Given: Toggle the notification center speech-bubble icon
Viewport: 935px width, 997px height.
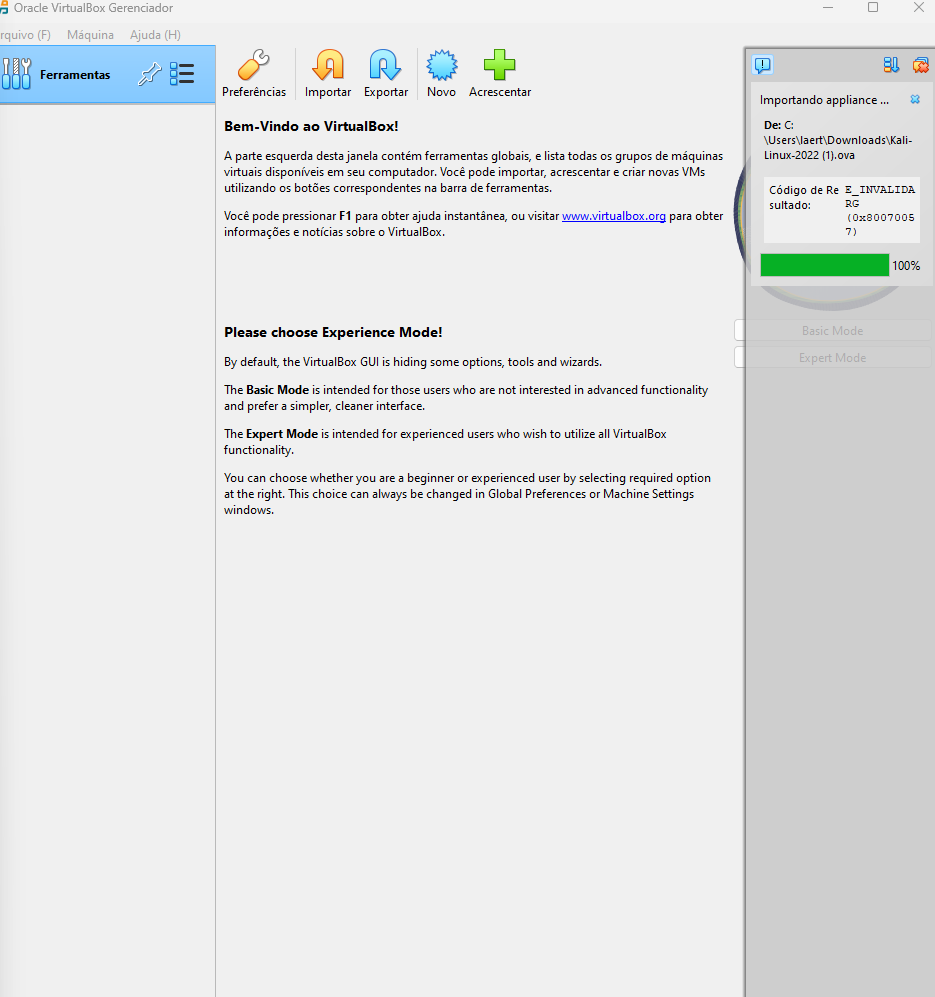Looking at the screenshot, I should click(763, 65).
